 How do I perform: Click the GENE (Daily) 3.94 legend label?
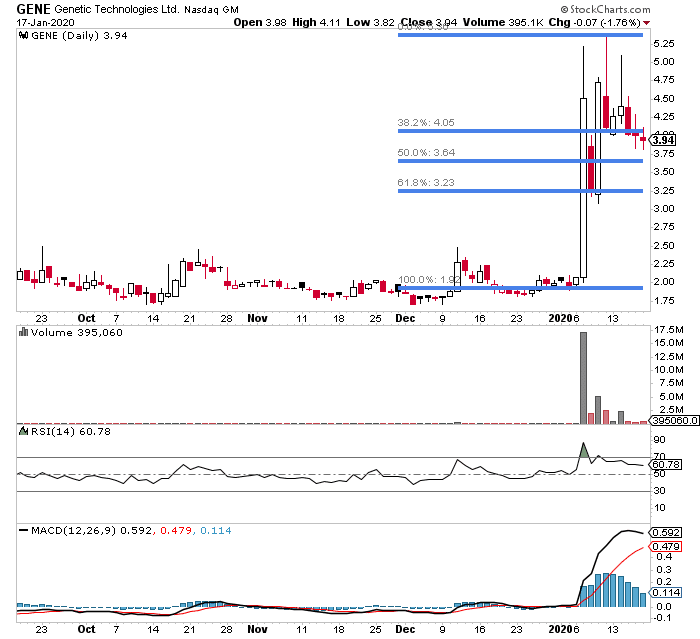point(79,36)
